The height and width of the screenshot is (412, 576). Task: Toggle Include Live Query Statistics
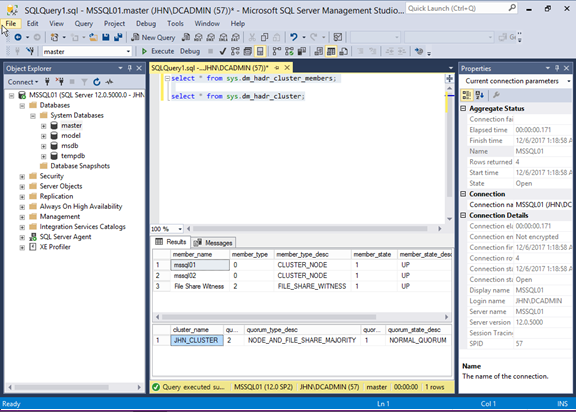(289, 51)
